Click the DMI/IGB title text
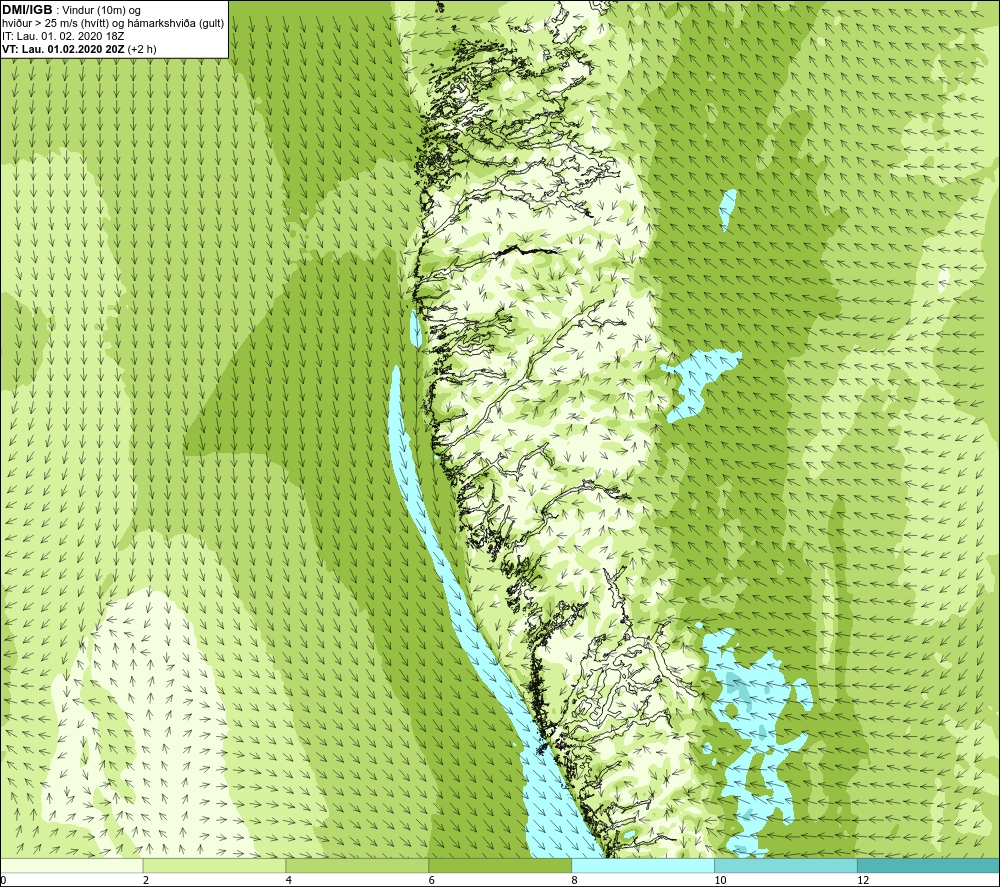 (x=27, y=10)
